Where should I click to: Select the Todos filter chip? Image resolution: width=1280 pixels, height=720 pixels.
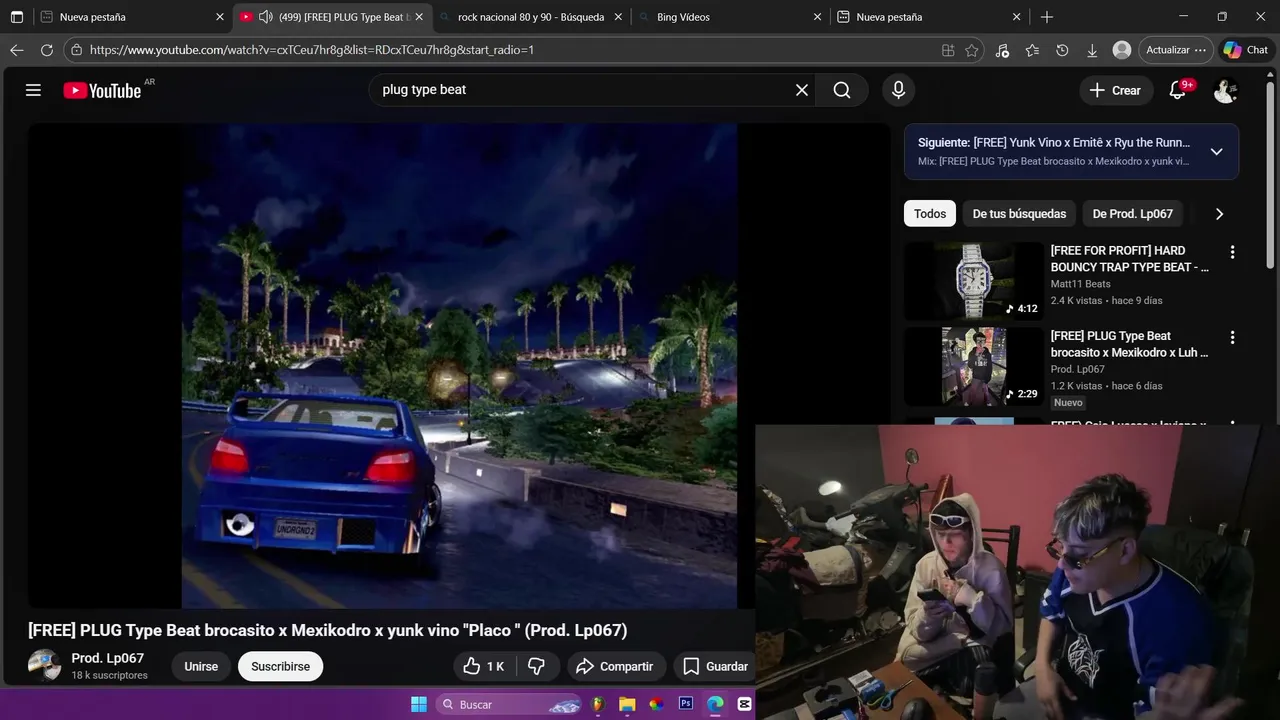[929, 214]
